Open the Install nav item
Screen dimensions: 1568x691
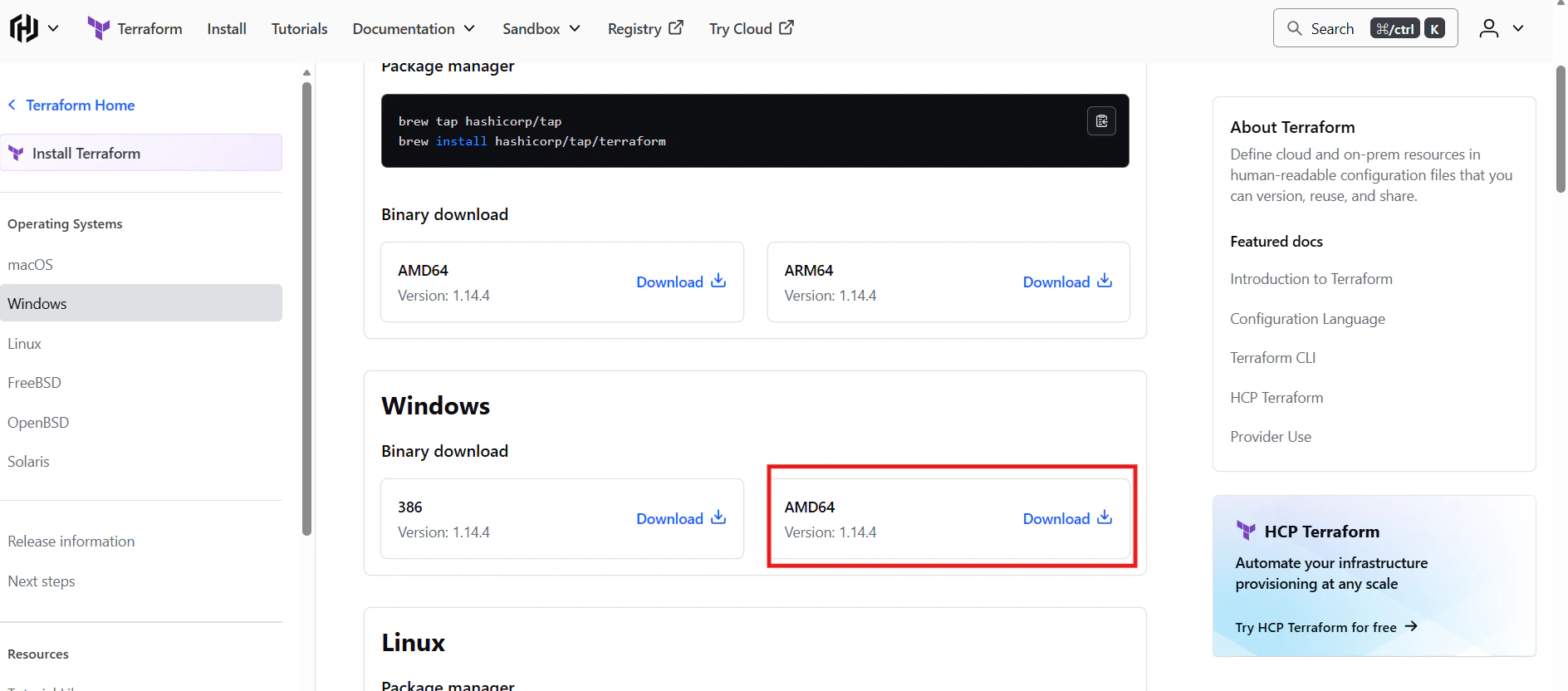(227, 28)
